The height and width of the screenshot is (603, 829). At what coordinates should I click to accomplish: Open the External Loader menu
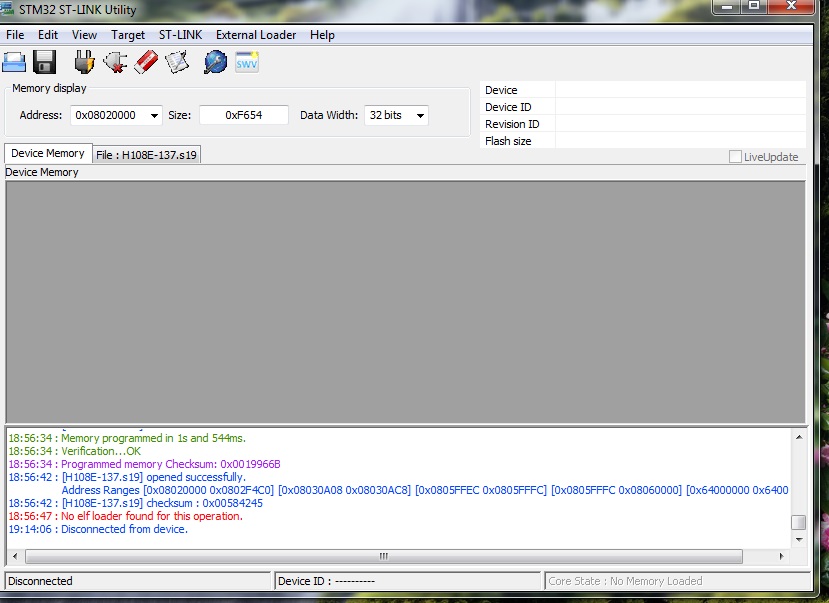(x=256, y=35)
